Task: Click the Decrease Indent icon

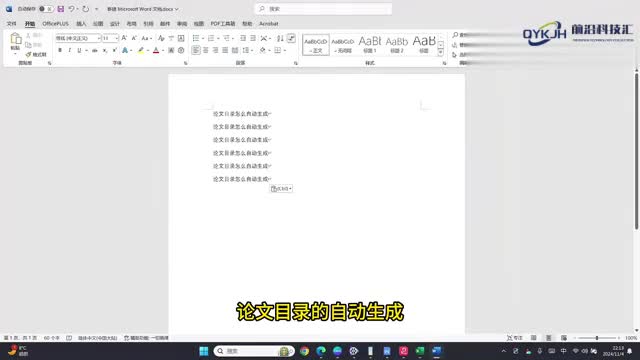Action: click(x=243, y=38)
